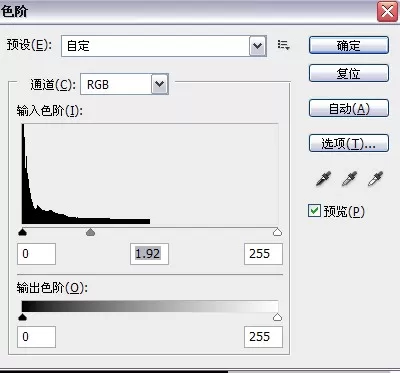
Task: Select the white point eyedropper
Action: tap(375, 179)
